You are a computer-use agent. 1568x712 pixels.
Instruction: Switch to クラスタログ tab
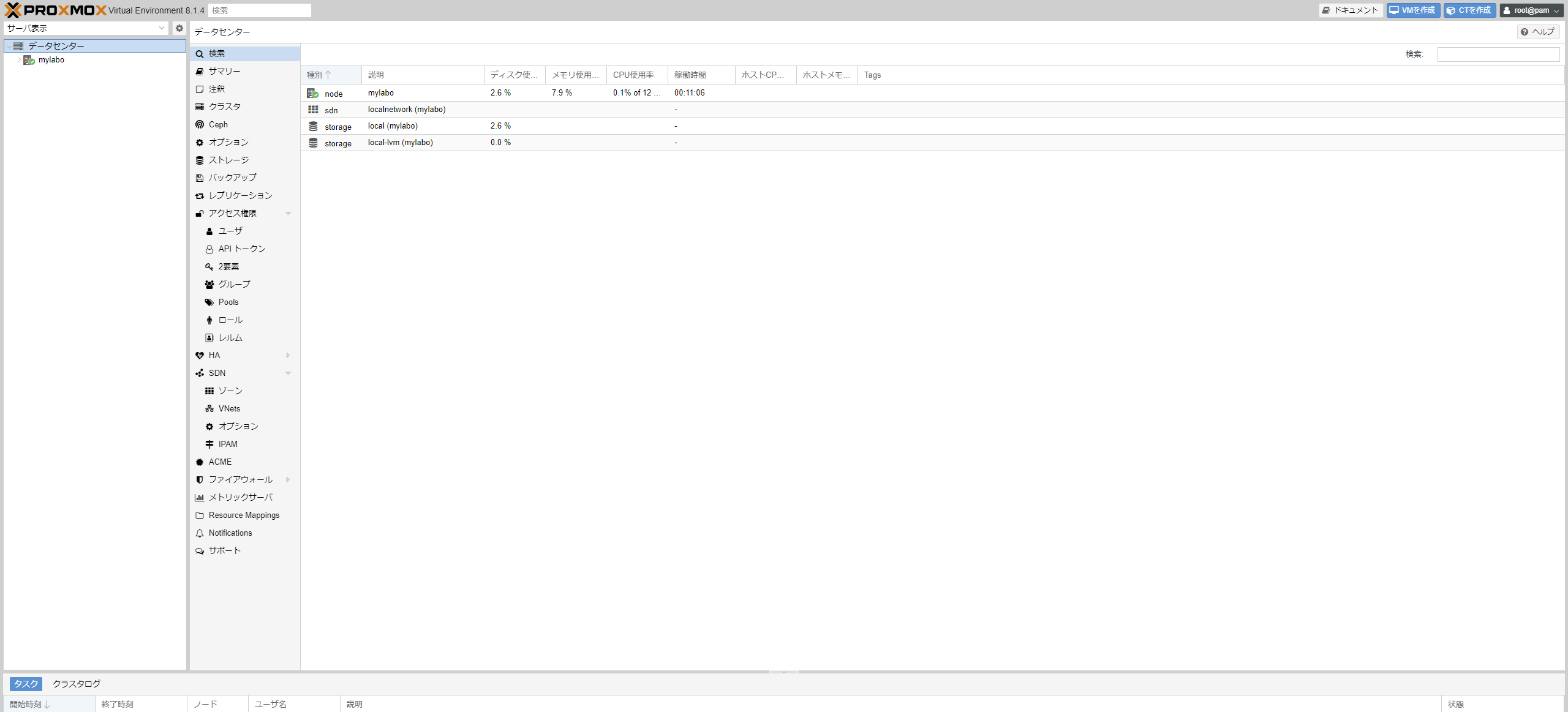(77, 684)
